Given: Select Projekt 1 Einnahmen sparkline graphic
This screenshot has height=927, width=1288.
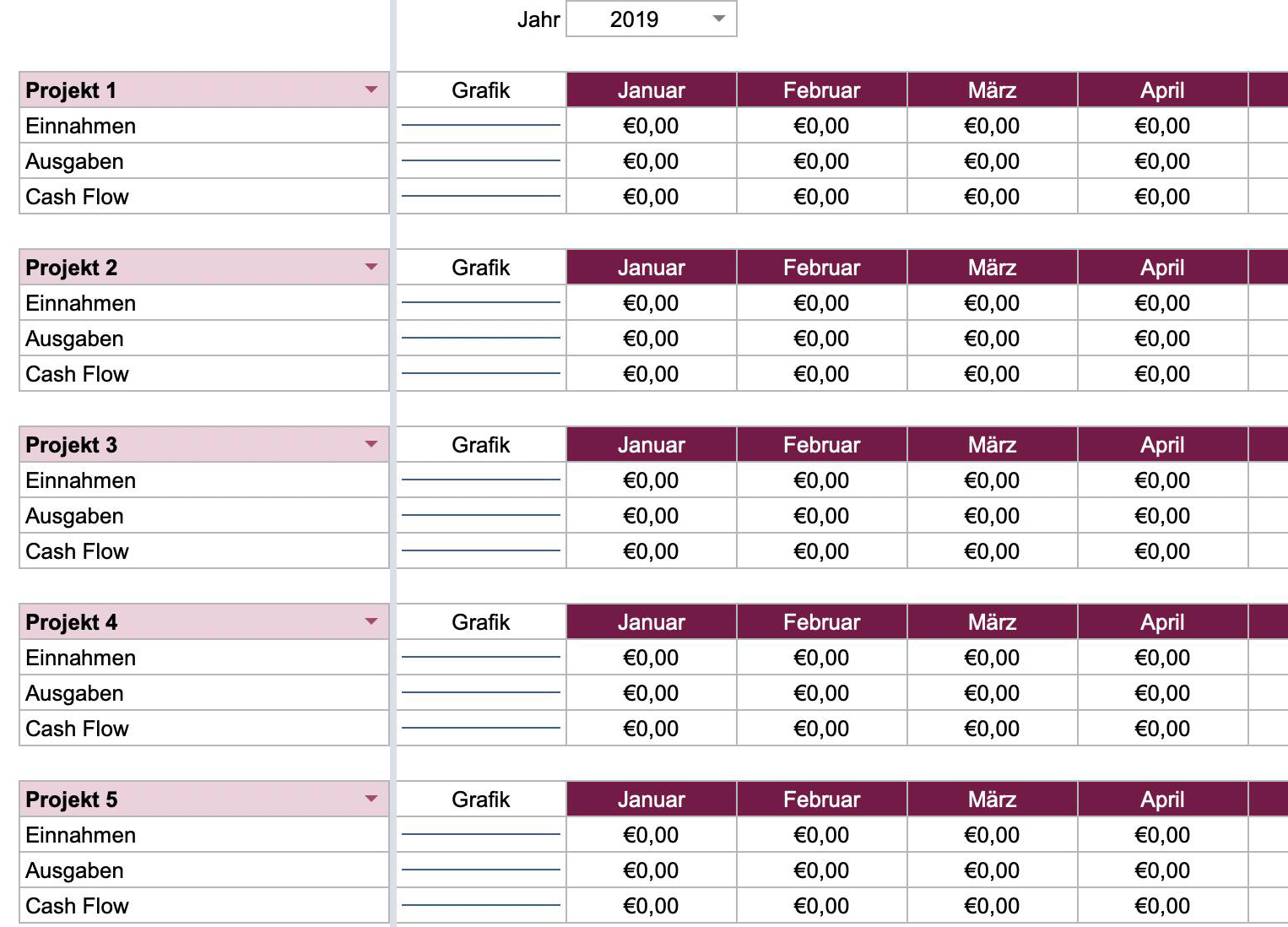Looking at the screenshot, I should pos(481,125).
